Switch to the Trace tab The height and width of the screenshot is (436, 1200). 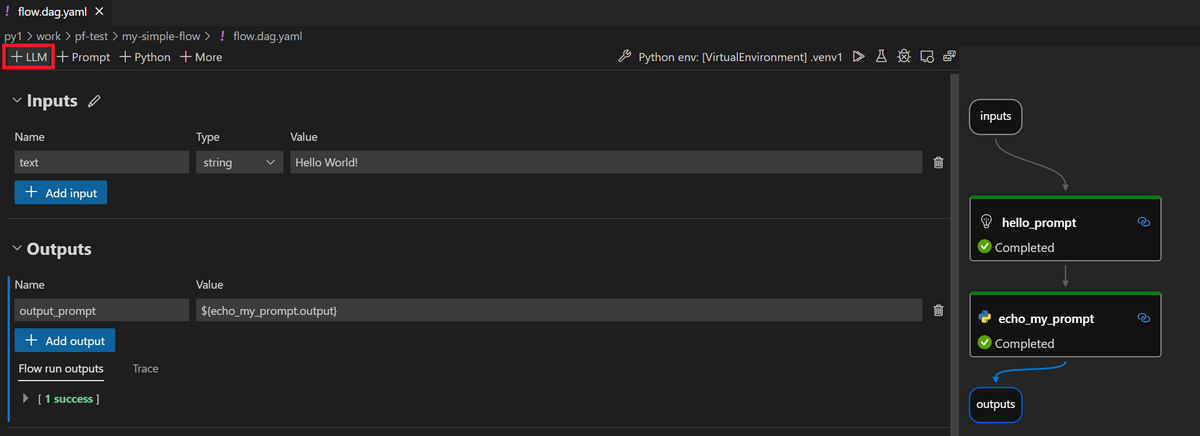click(145, 369)
